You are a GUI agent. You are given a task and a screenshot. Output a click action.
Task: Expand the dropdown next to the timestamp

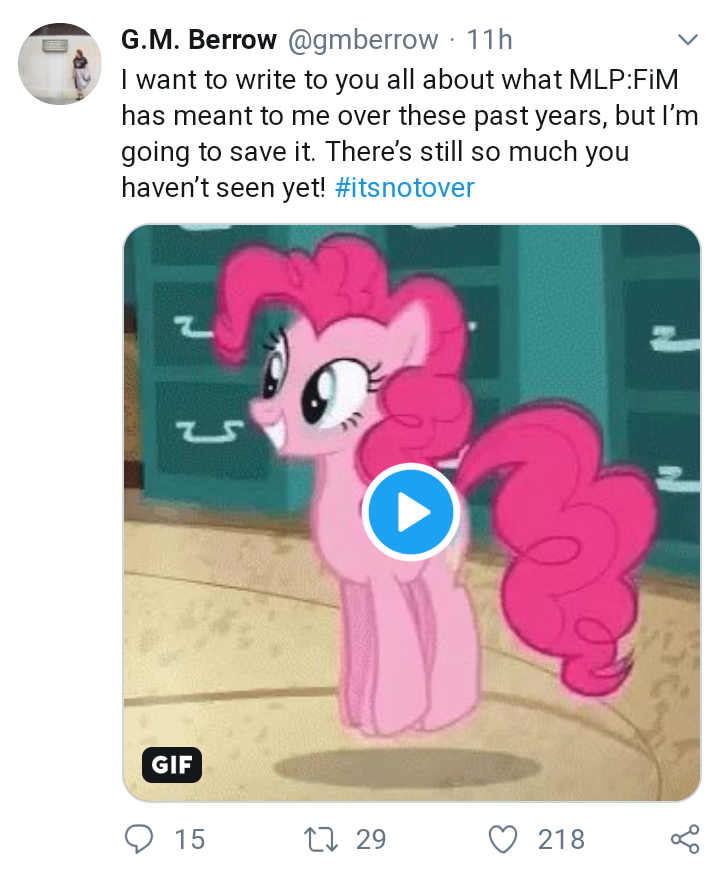coord(687,39)
